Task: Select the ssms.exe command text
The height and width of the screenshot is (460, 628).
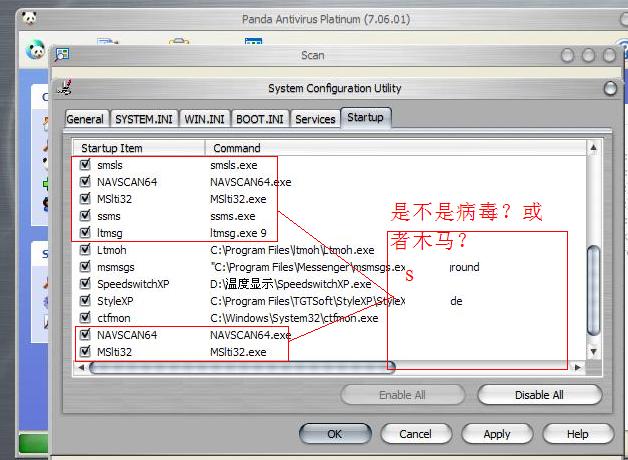Action: pyautogui.click(x=233, y=216)
